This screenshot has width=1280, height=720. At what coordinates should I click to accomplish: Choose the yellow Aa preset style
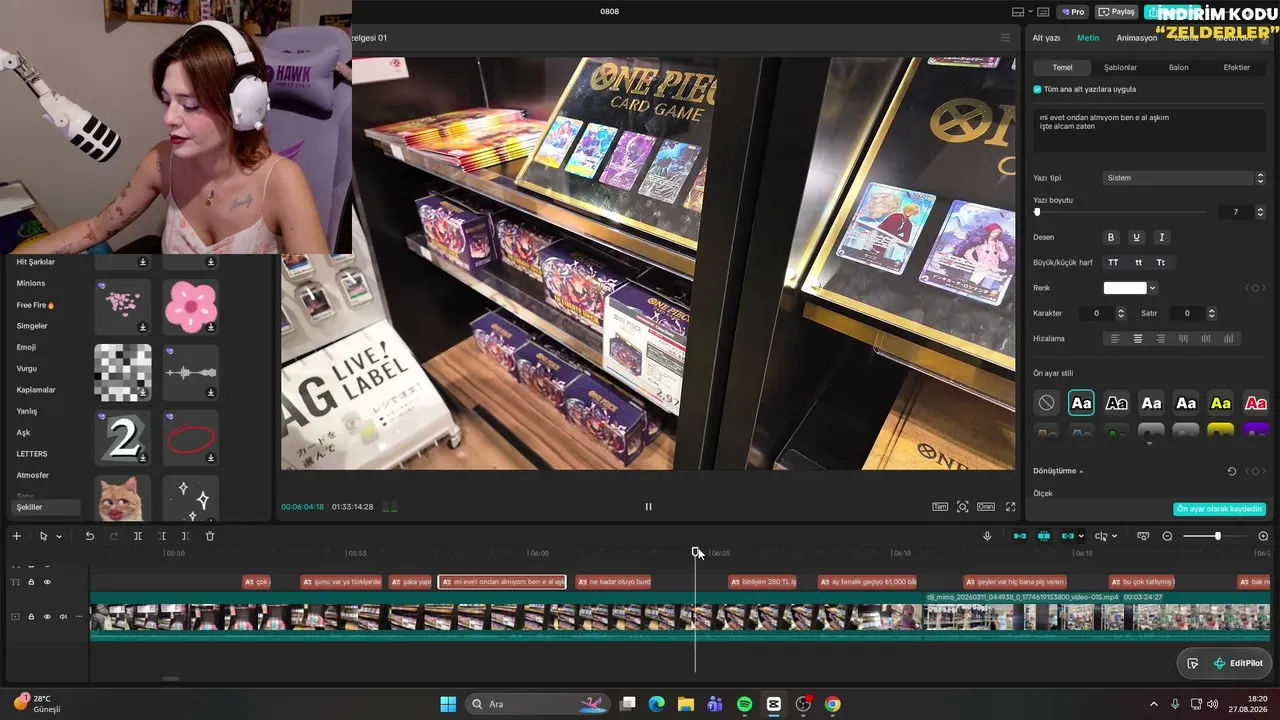click(x=1221, y=403)
